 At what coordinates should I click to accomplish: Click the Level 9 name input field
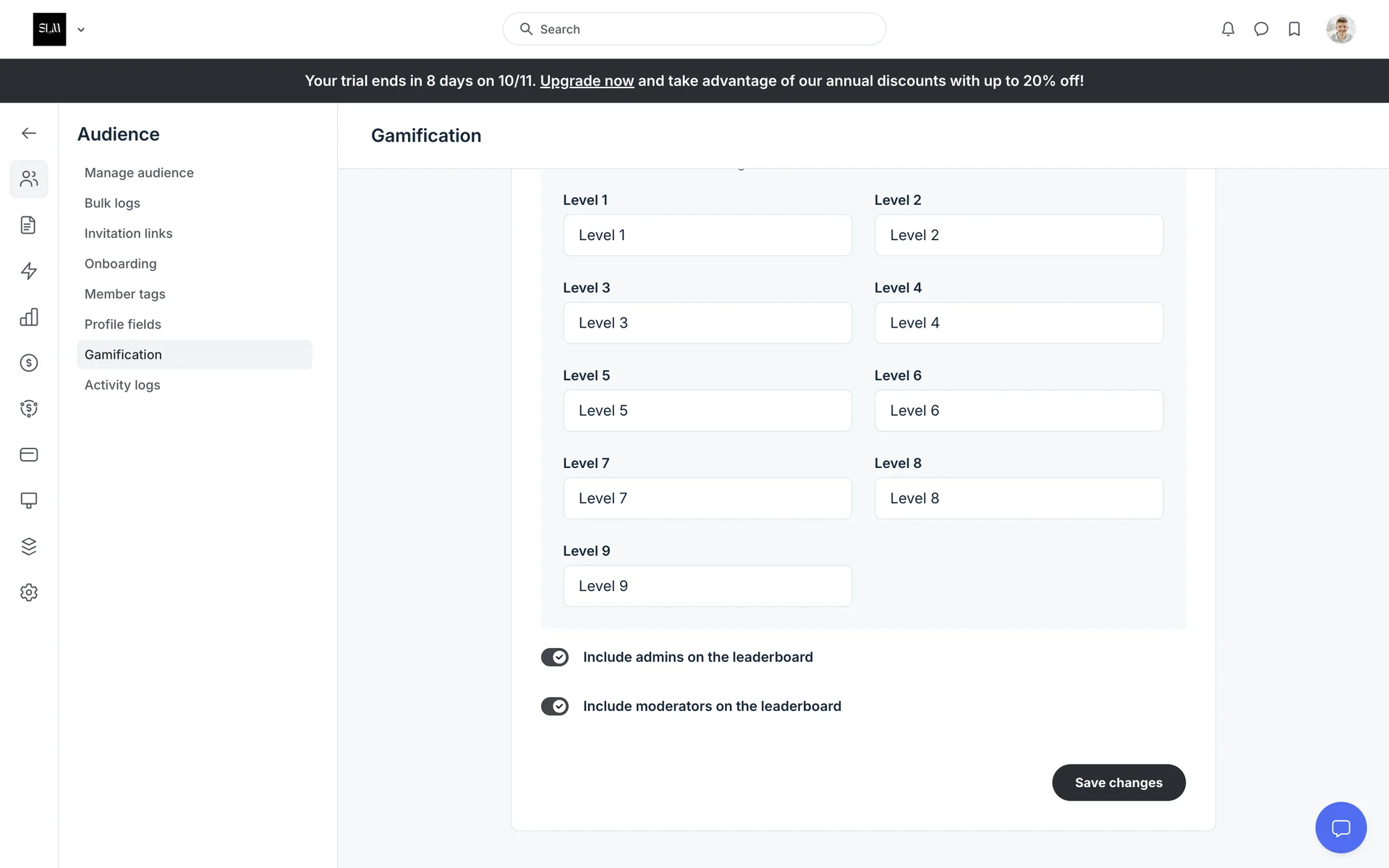pyautogui.click(x=707, y=586)
